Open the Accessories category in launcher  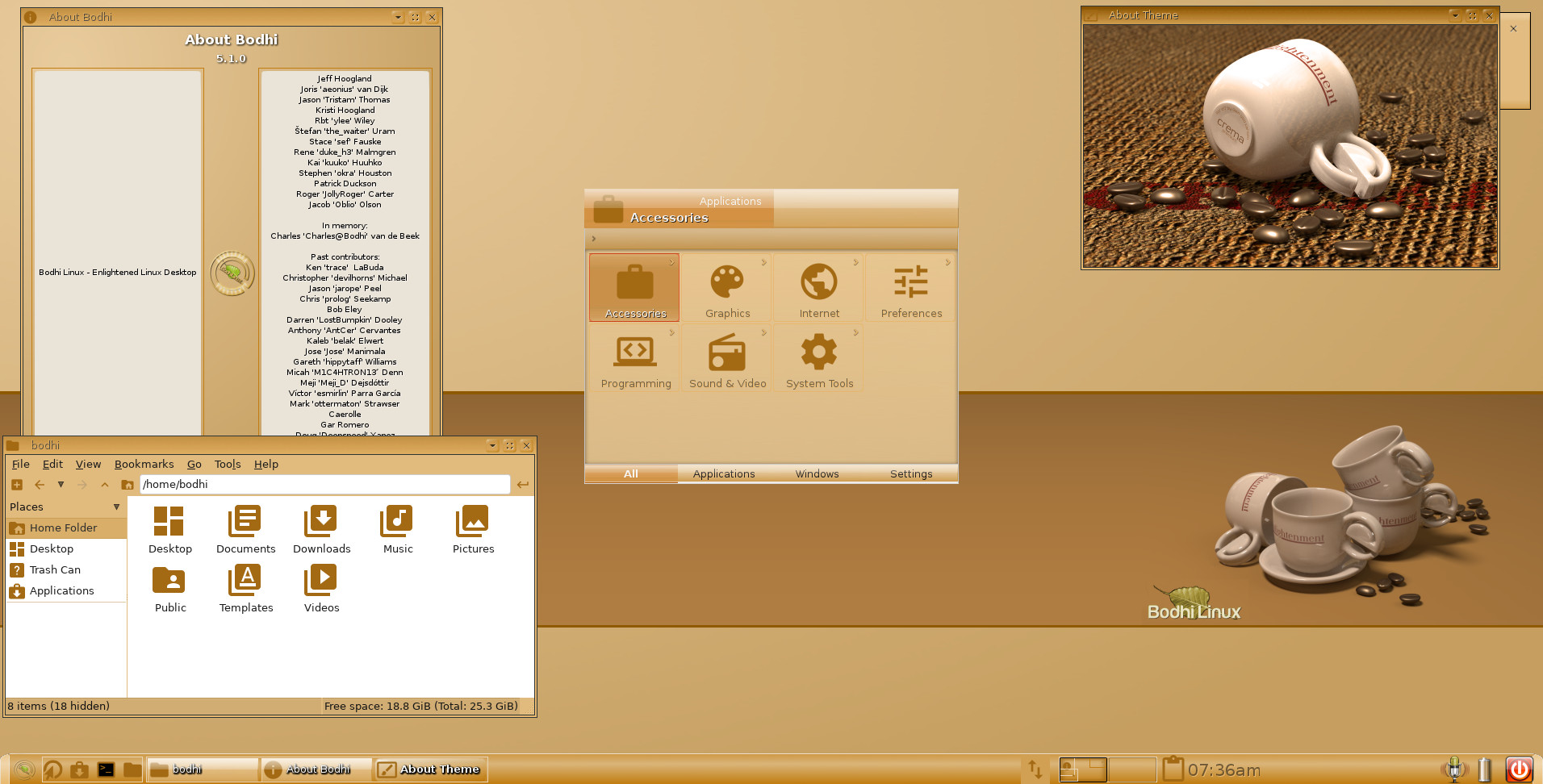pos(634,288)
